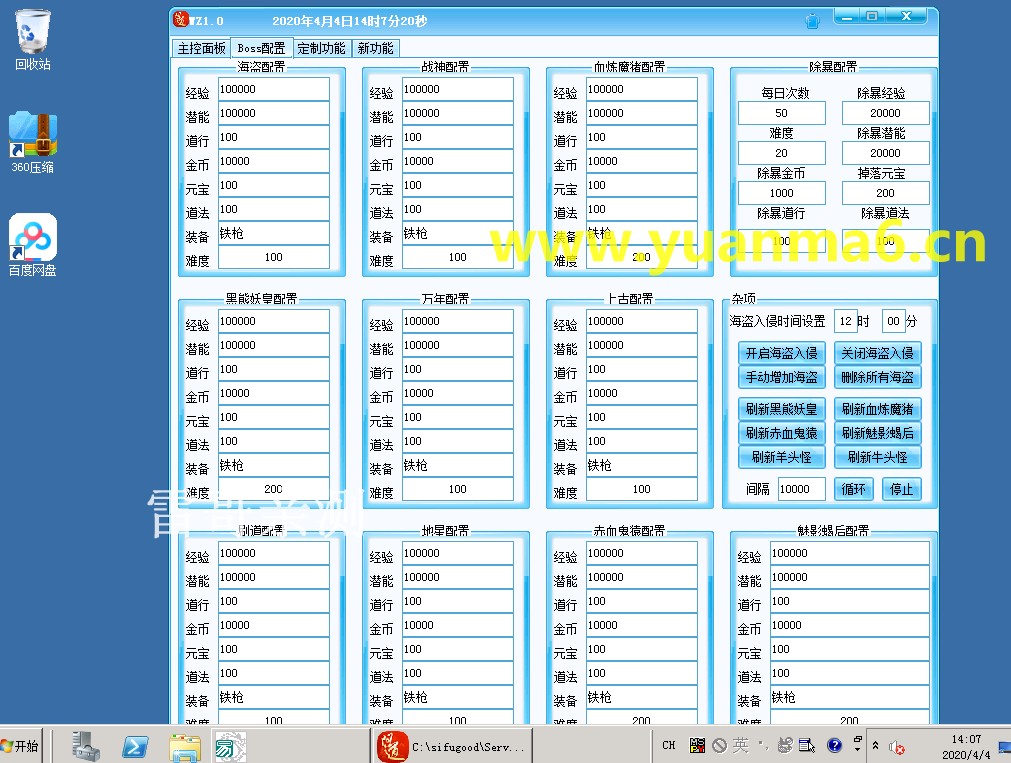Launch PowerShell from the taskbar
The width and height of the screenshot is (1011, 763).
[x=135, y=746]
